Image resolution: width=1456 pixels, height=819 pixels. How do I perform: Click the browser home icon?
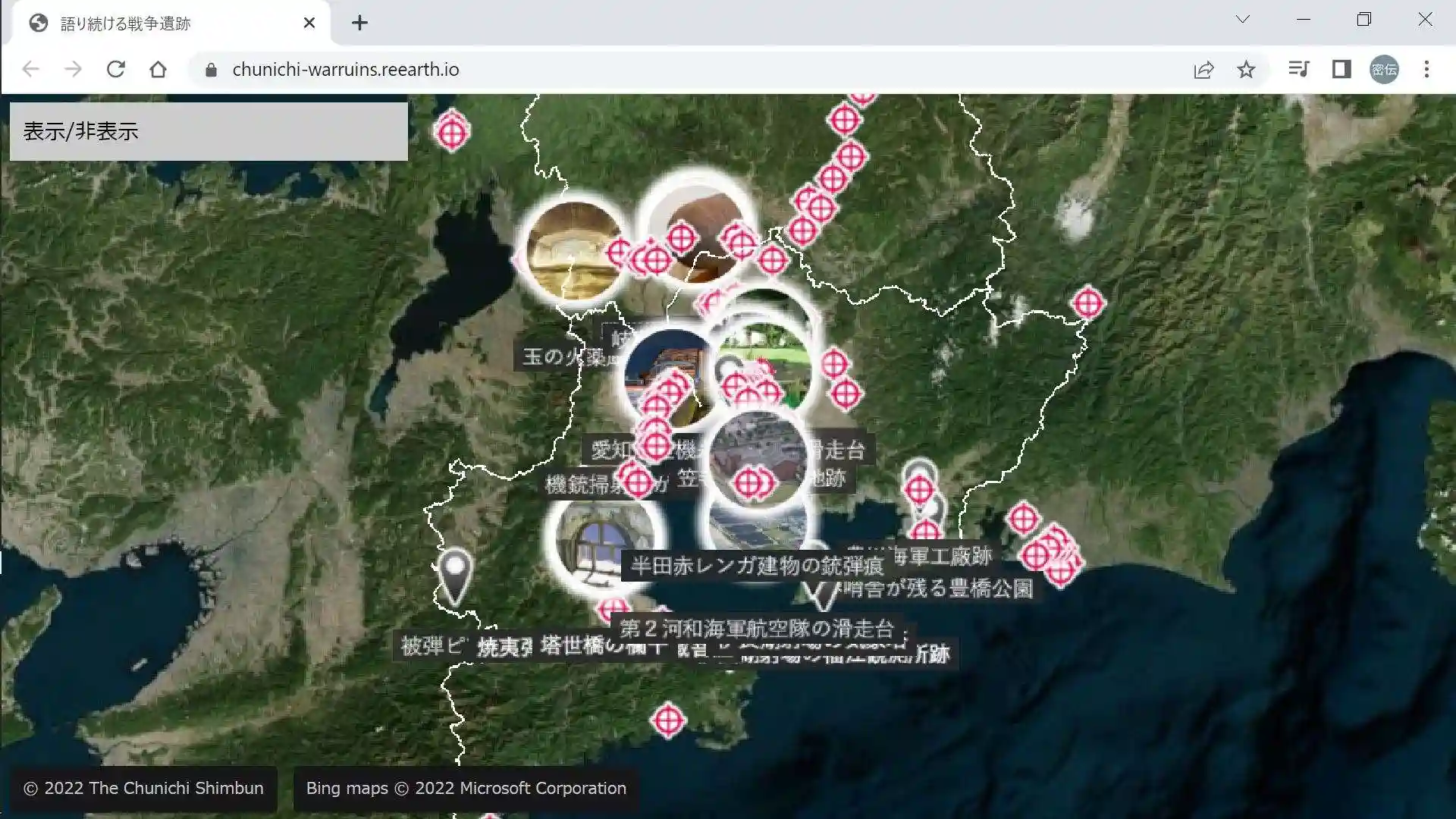pyautogui.click(x=158, y=69)
